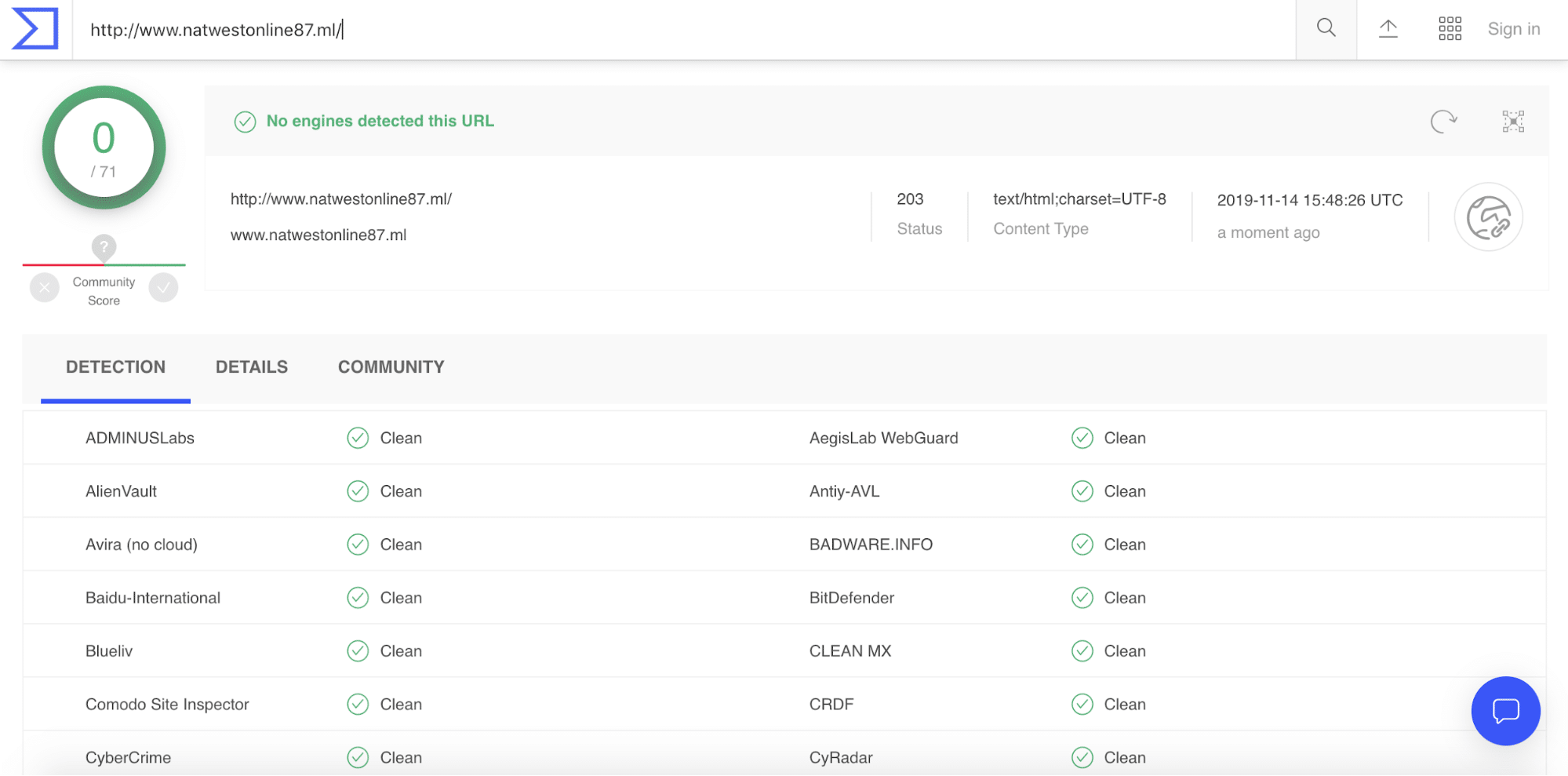Click the clean check icon for AlienVault
1568x776 pixels.
(x=358, y=491)
